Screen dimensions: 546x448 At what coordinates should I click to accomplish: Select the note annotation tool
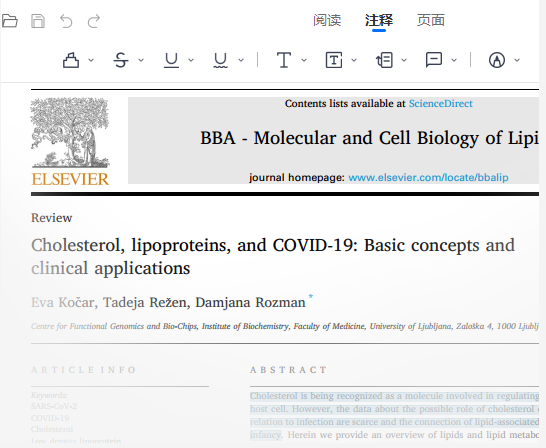[384, 60]
